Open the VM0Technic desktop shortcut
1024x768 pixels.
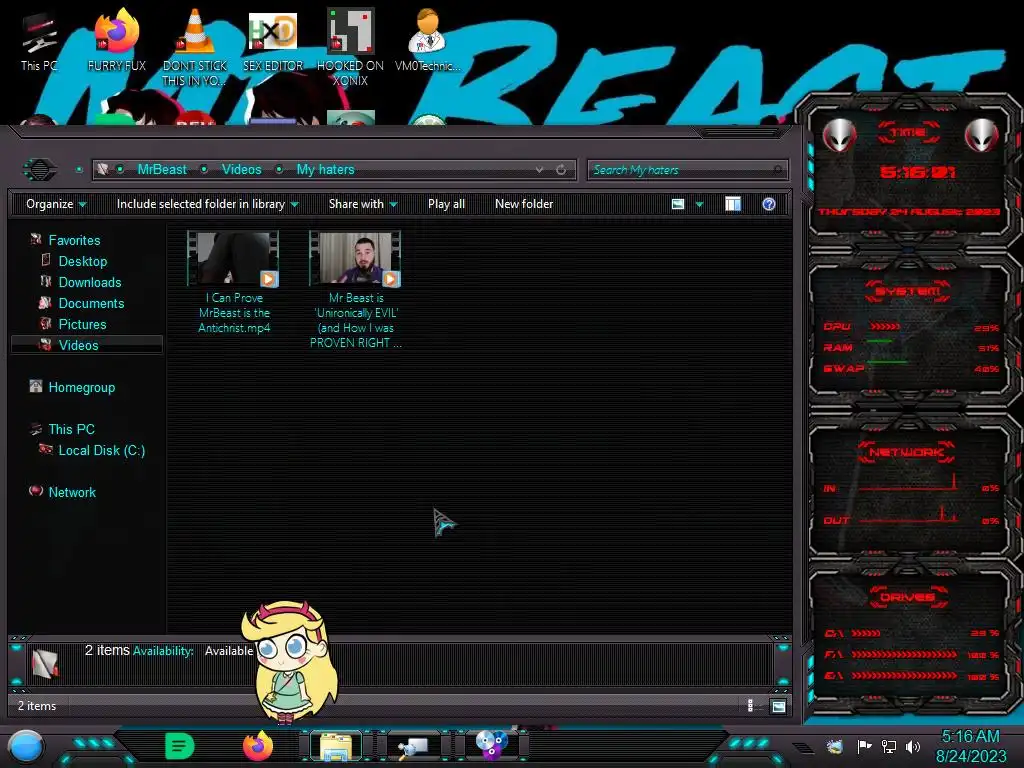[x=427, y=40]
